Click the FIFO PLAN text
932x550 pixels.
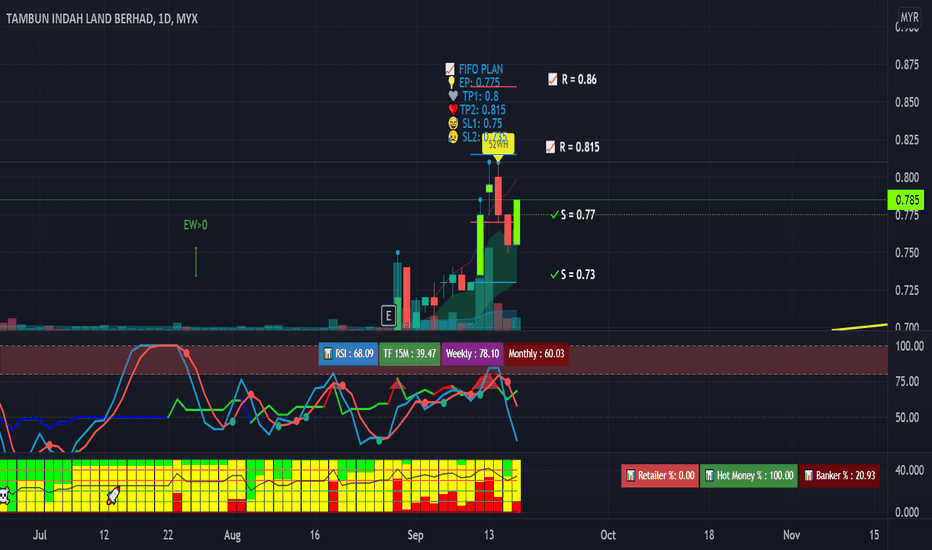coord(481,69)
